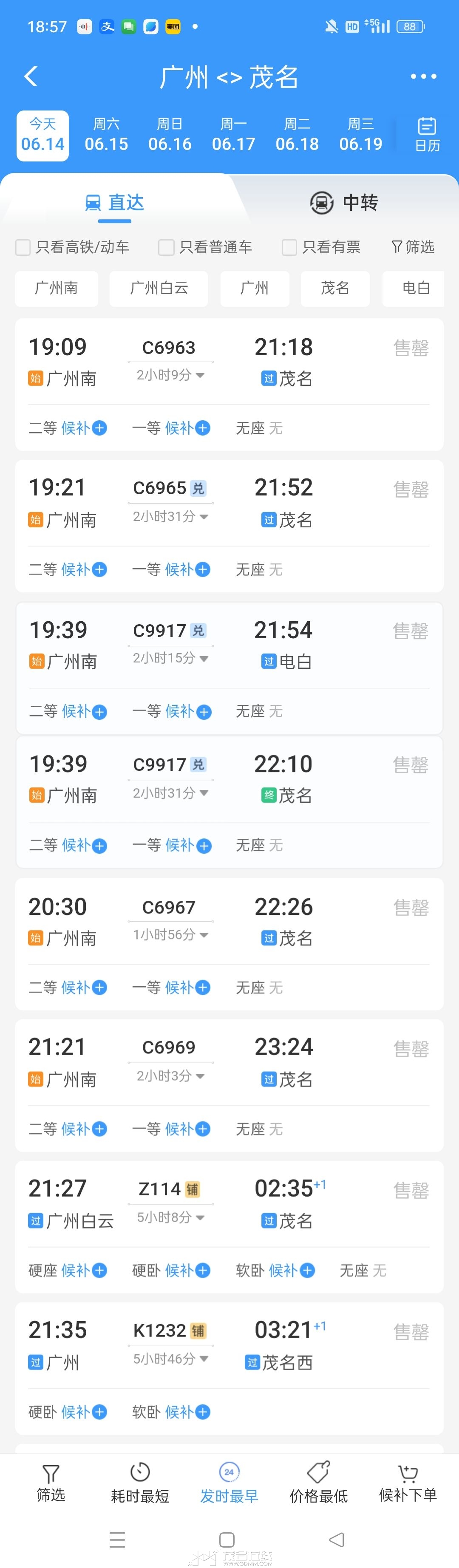The image size is (459, 1568).
Task: Sort by 价格最低 tag icon
Action: click(x=318, y=1472)
